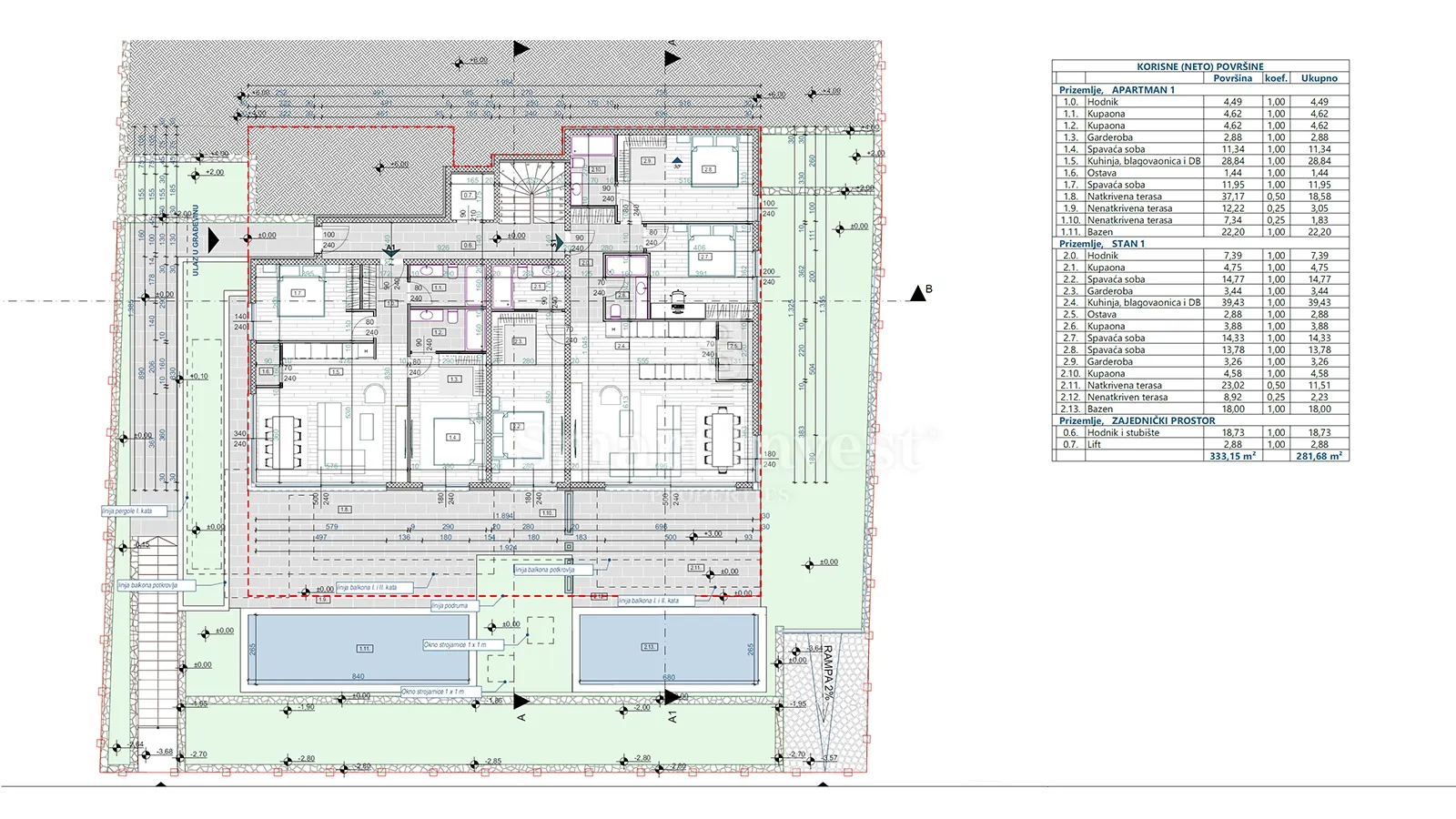Click 'Garderoba' in row 2.3.
1456x819 pixels.
(x=1109, y=291)
